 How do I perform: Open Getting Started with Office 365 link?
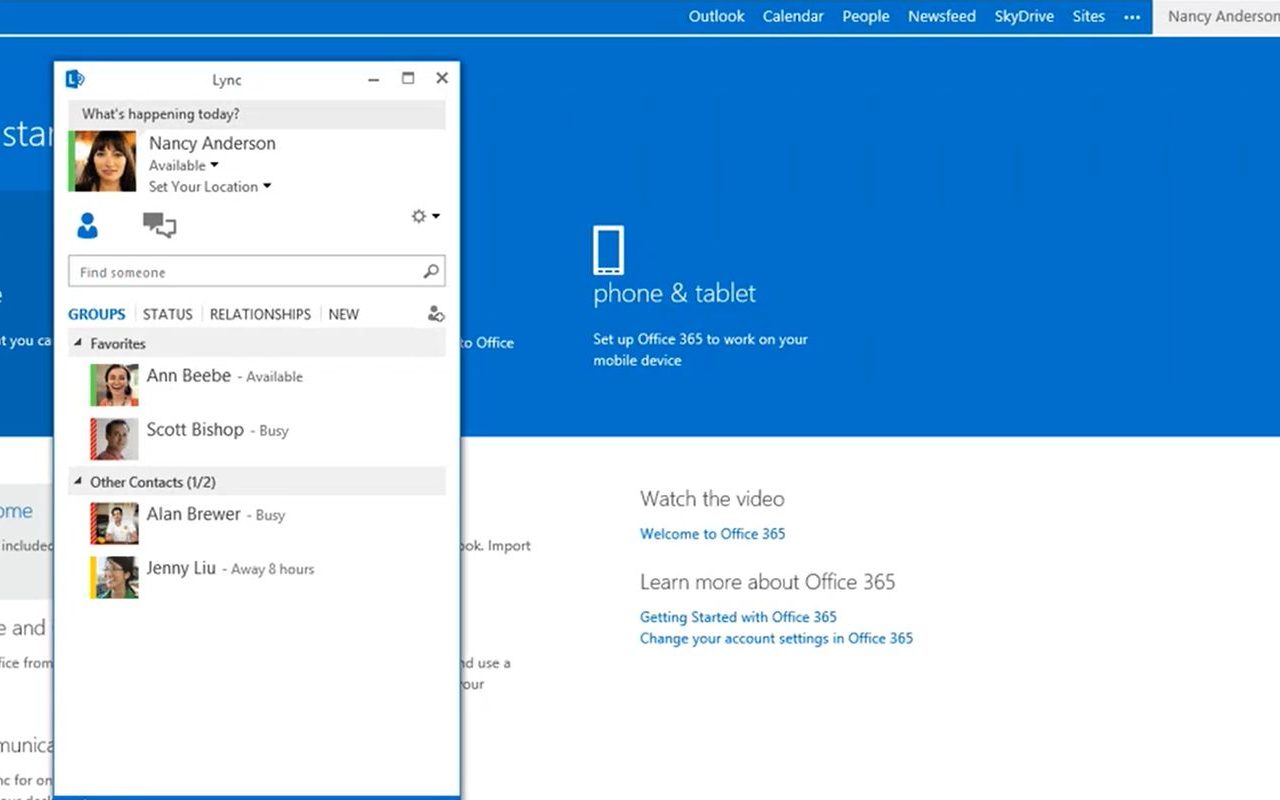[738, 616]
